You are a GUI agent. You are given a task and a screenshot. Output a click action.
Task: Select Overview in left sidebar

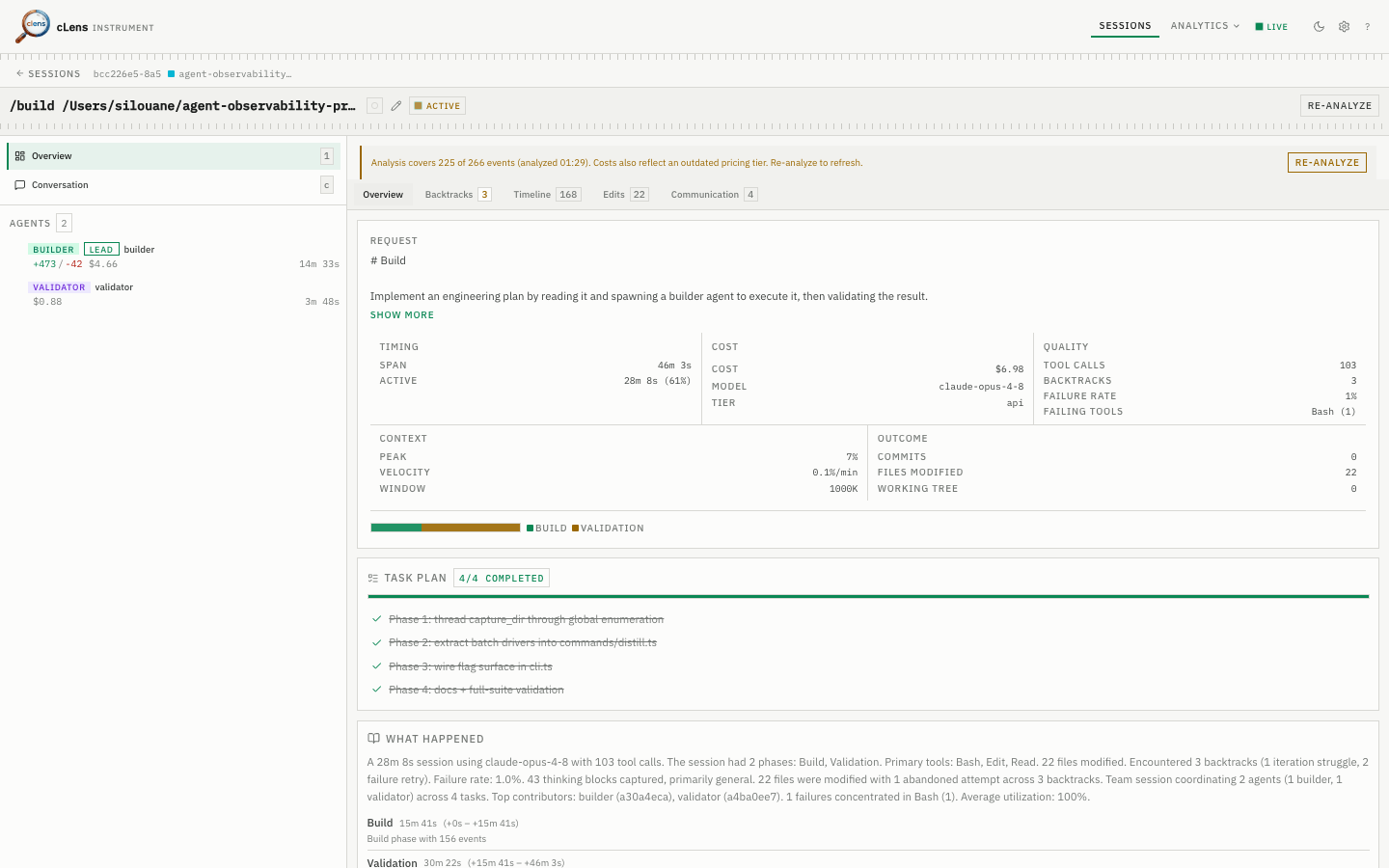174,156
